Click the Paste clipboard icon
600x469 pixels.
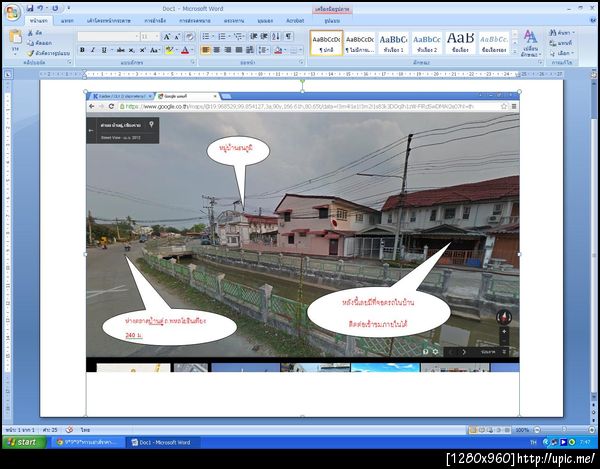[15, 37]
